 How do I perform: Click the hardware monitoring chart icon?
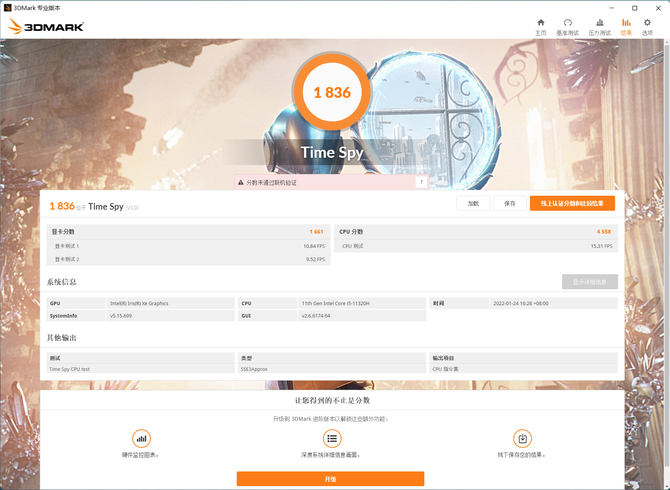click(141, 438)
